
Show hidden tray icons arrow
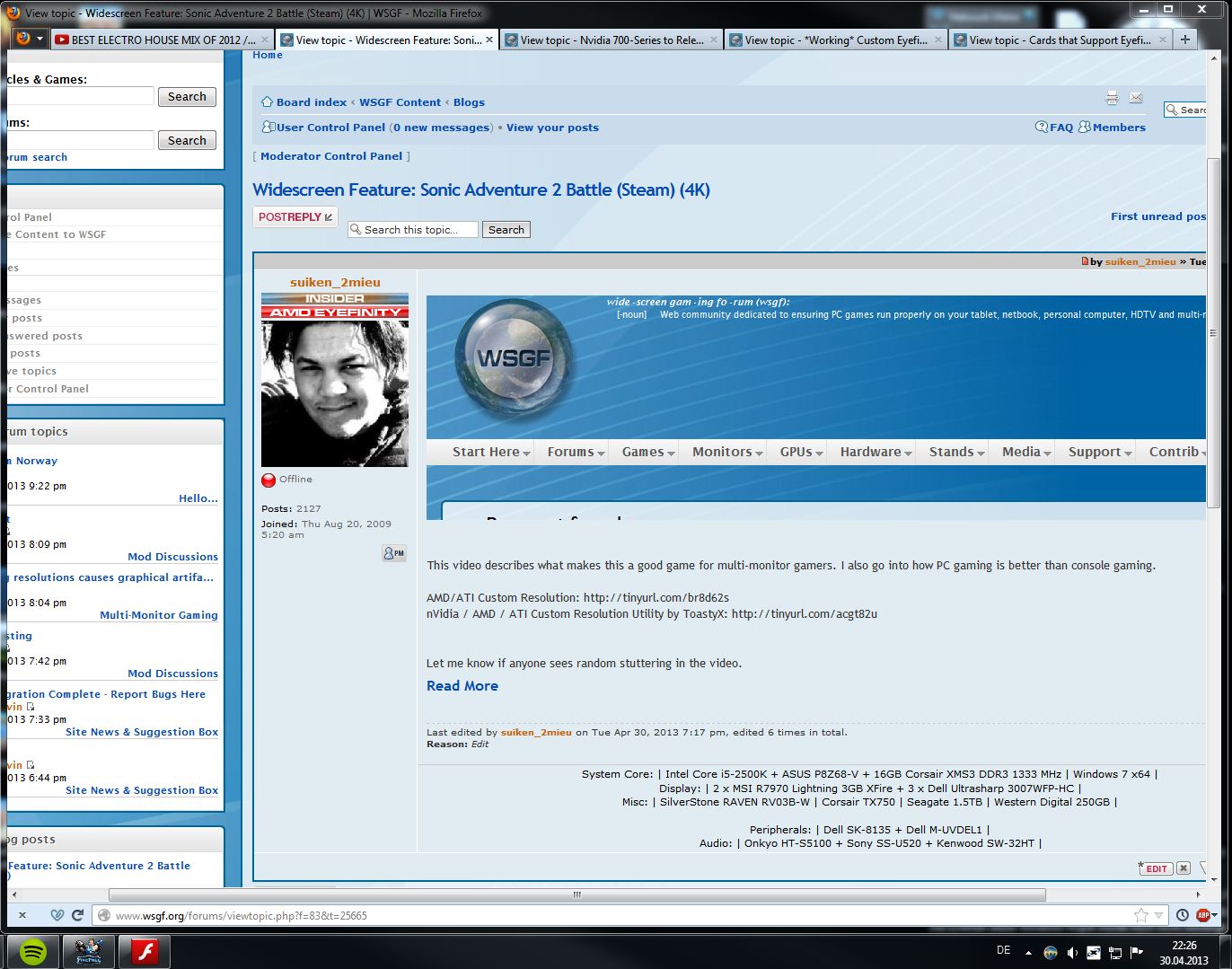(x=1029, y=952)
